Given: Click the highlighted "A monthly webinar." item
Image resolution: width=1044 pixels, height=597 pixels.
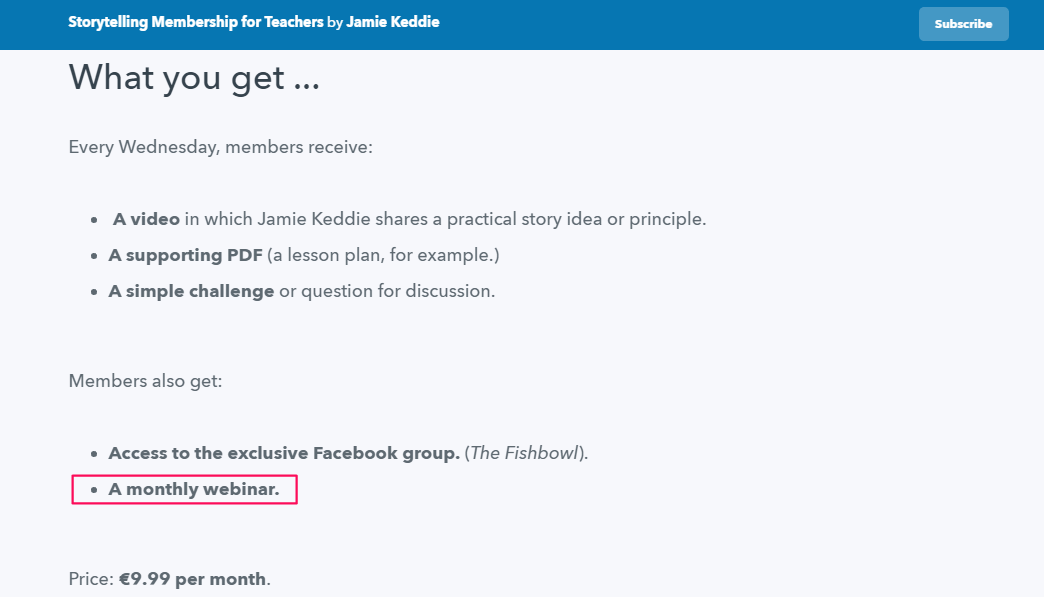Looking at the screenshot, I should click(184, 489).
